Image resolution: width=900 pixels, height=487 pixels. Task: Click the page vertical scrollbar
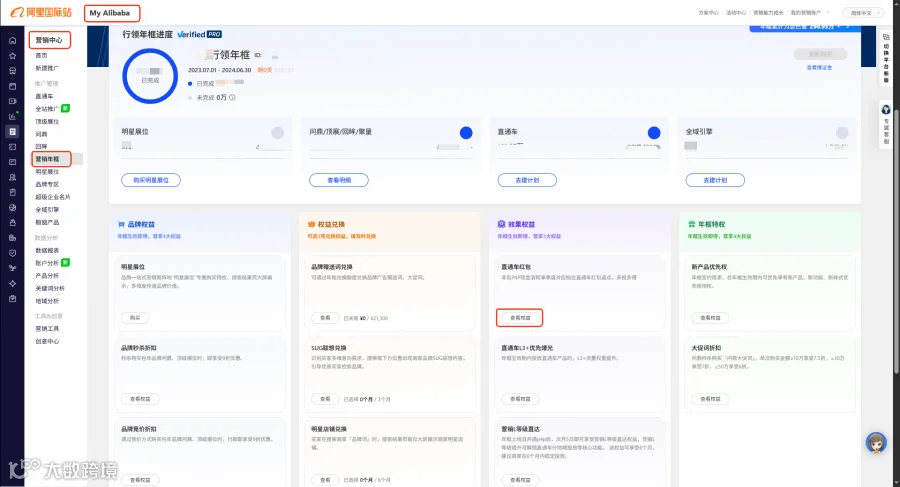pos(896,201)
